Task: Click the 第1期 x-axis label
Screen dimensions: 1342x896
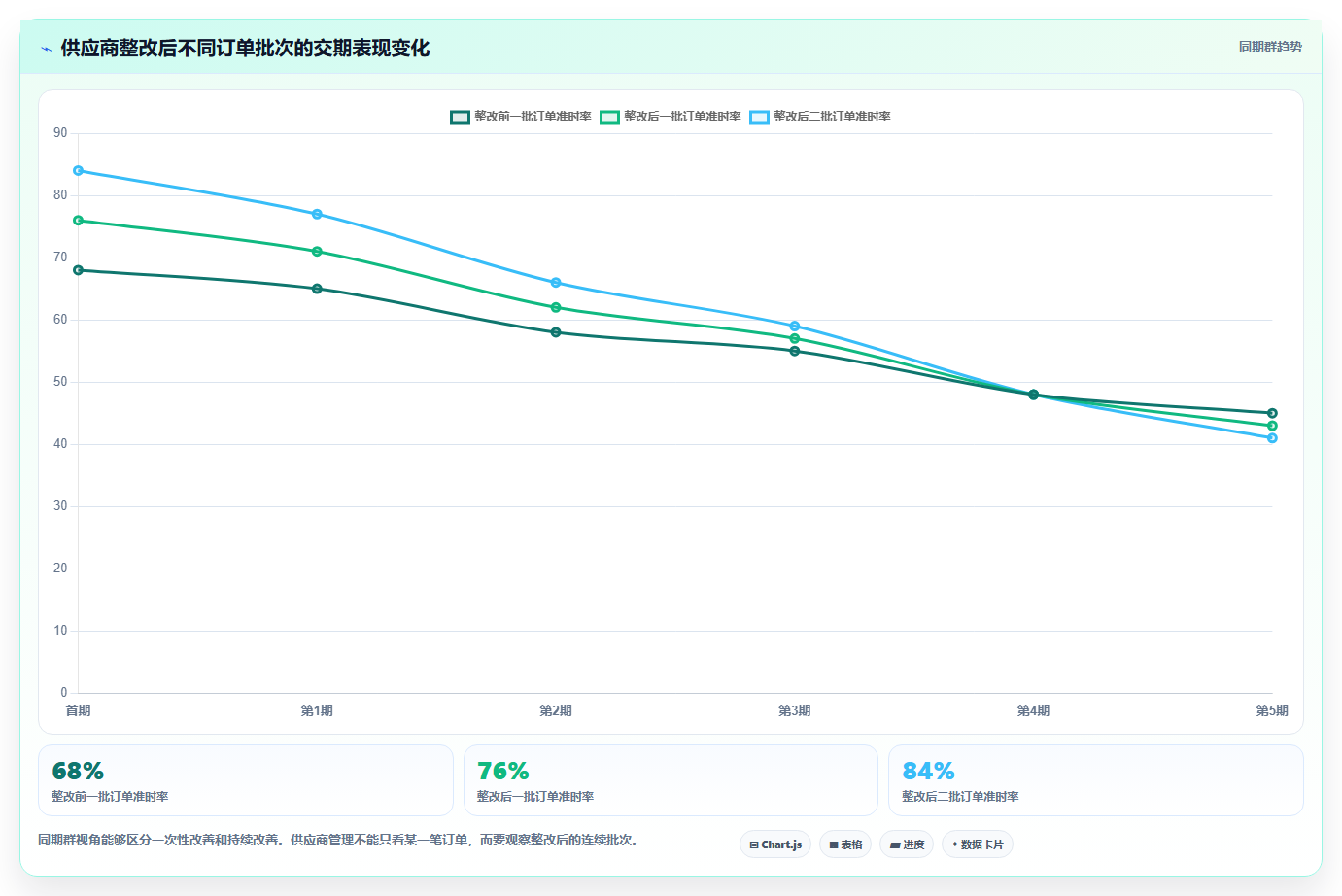Action: tap(317, 710)
